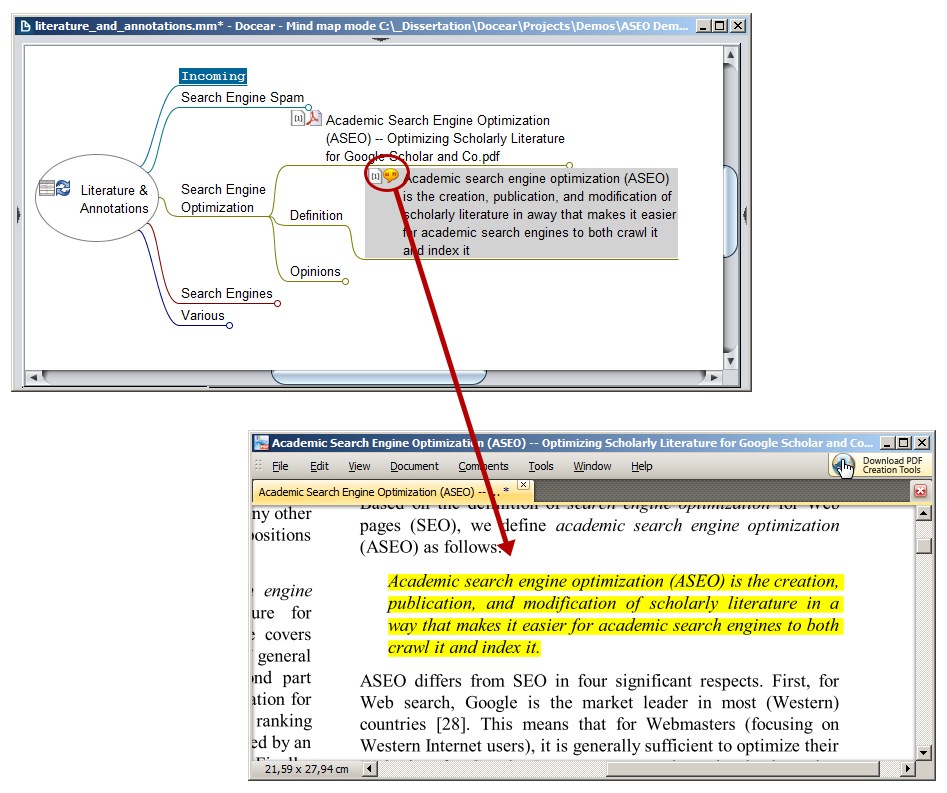947x793 pixels.
Task: Expand the right side panel arrow in Docear
Action: click(745, 214)
